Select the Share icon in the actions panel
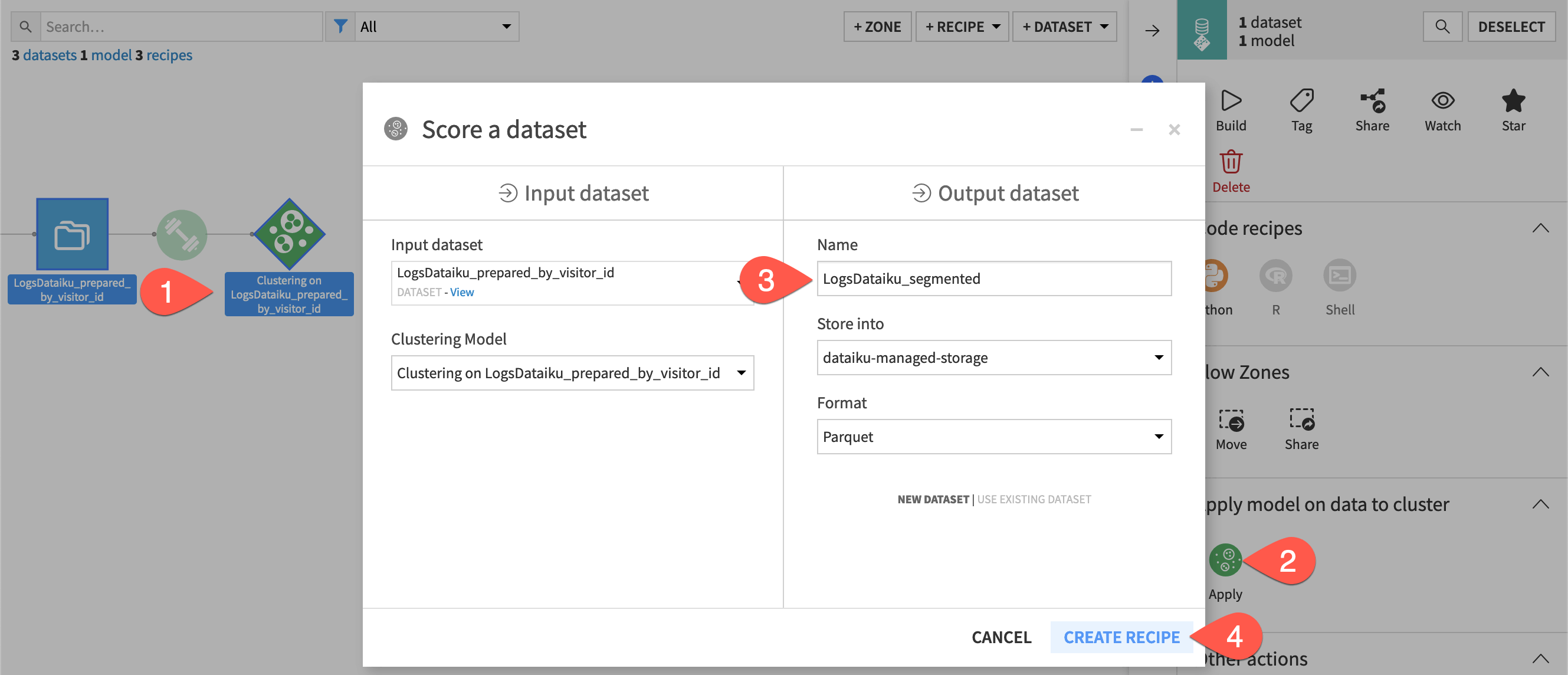 (1373, 110)
